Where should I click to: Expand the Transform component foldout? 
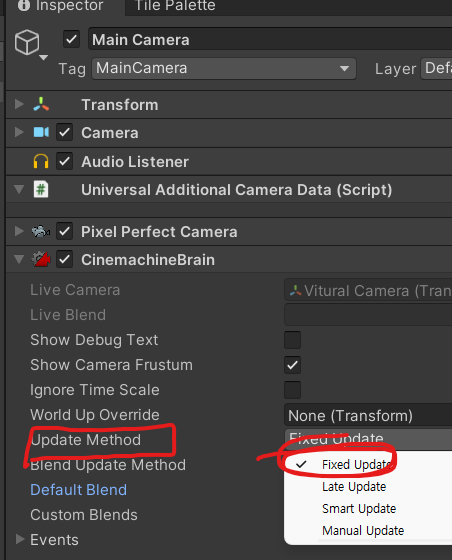[19, 104]
